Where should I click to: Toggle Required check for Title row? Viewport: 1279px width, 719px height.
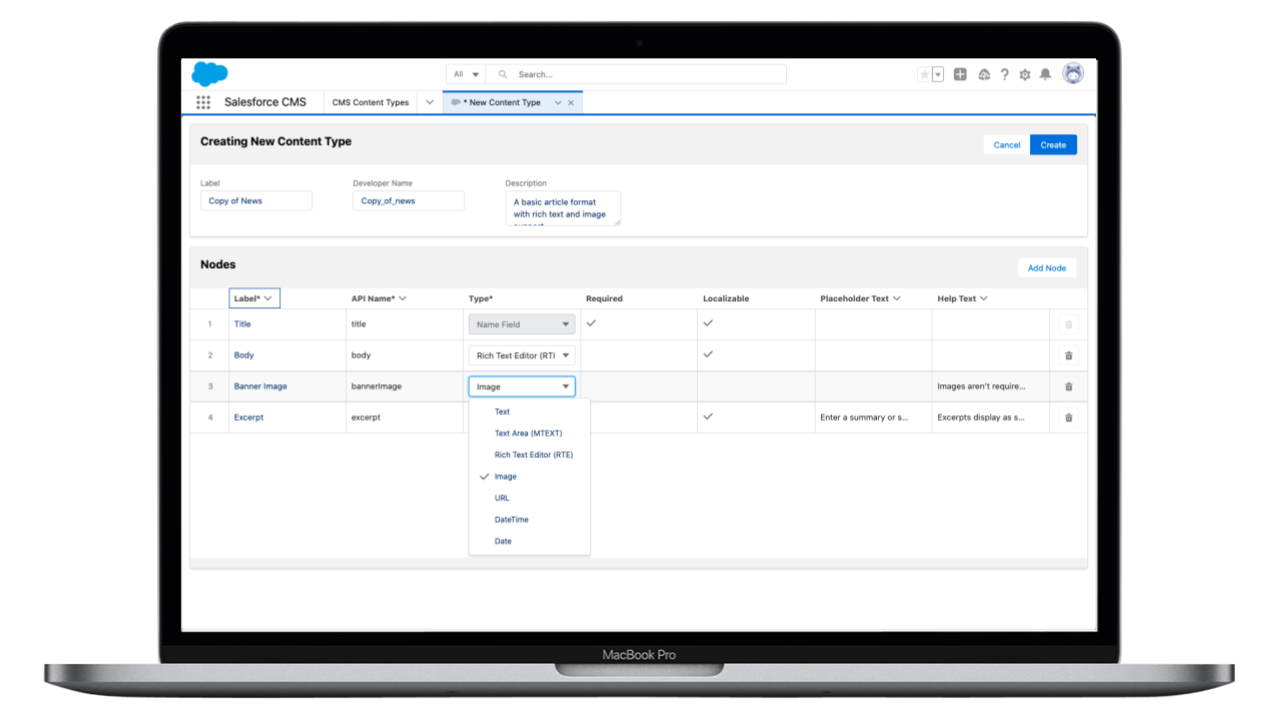tap(591, 323)
